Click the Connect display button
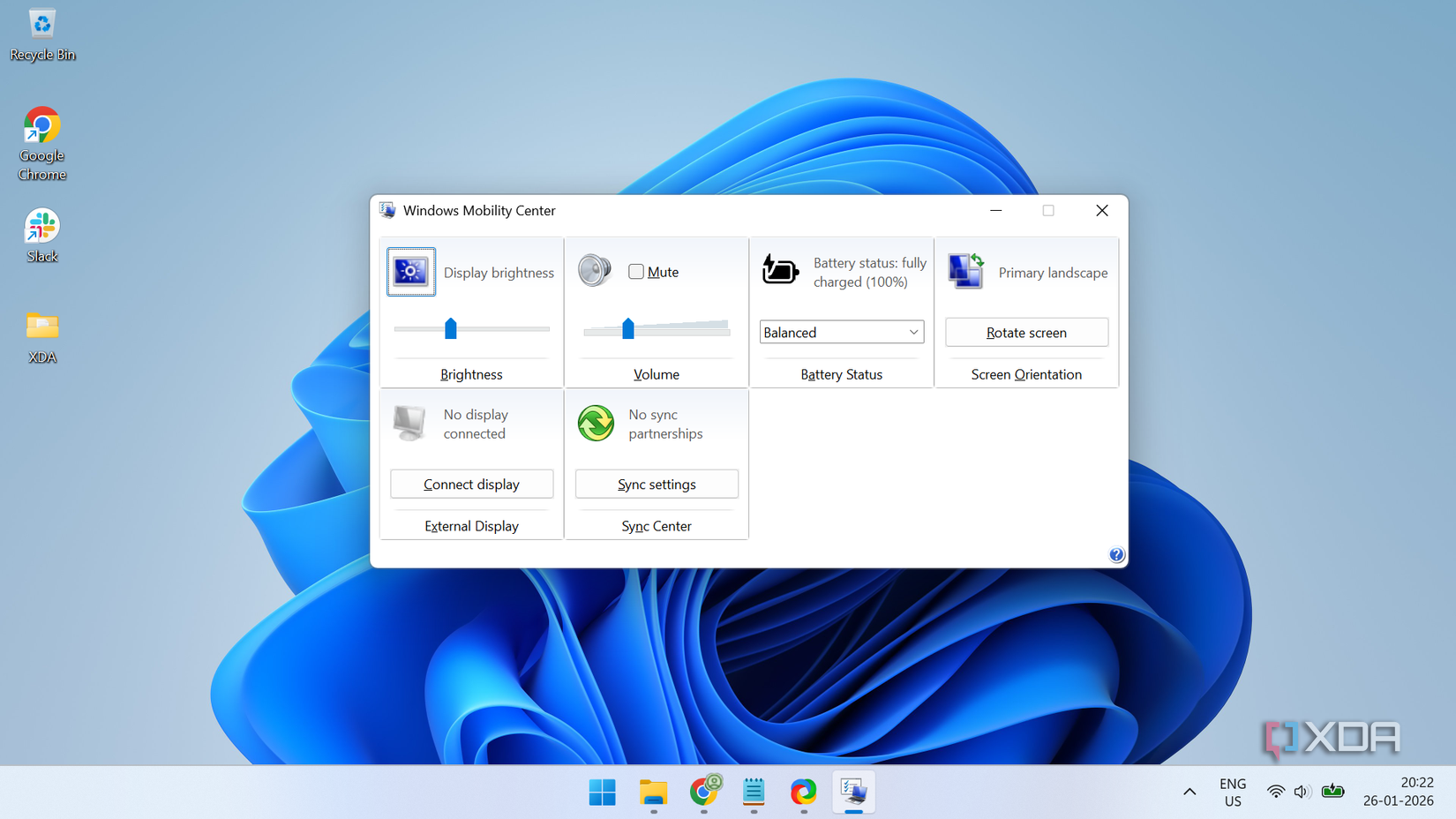 (x=472, y=485)
